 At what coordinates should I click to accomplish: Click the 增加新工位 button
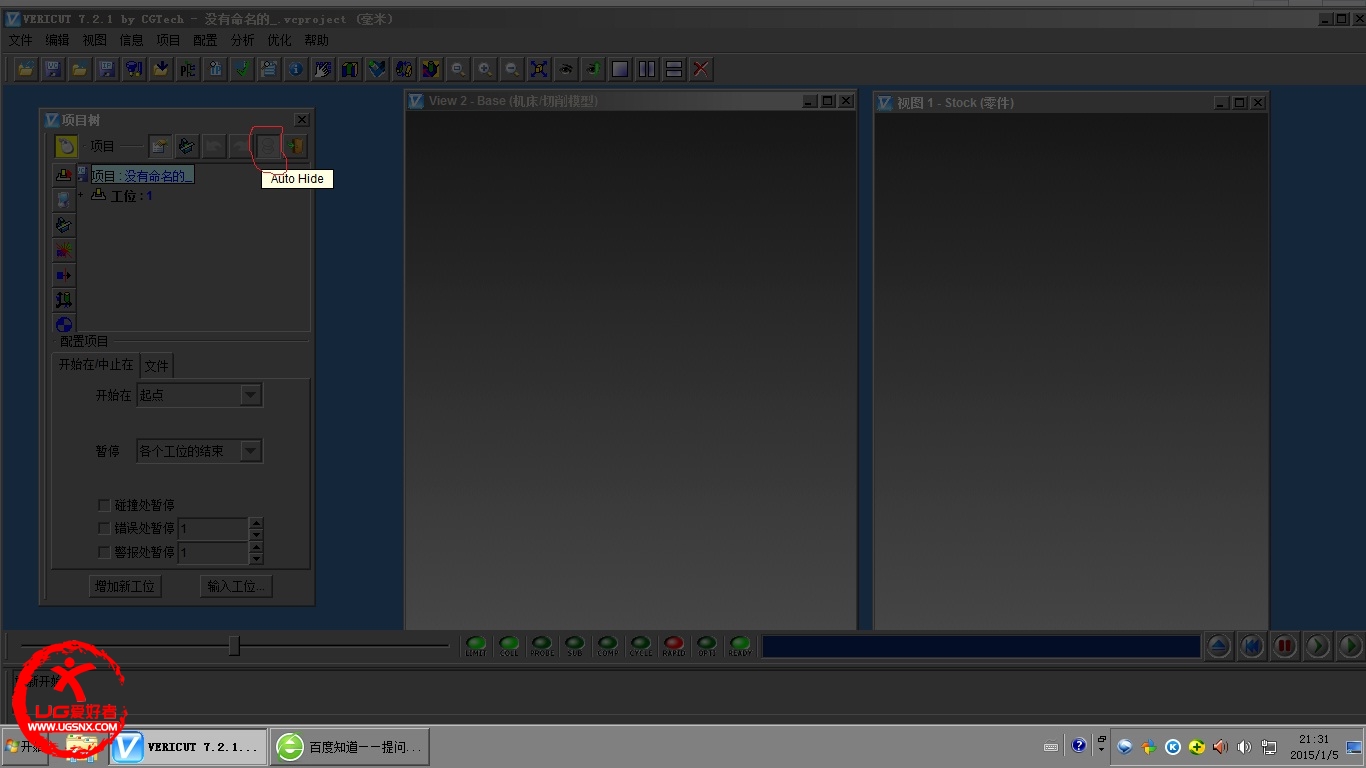tap(125, 586)
